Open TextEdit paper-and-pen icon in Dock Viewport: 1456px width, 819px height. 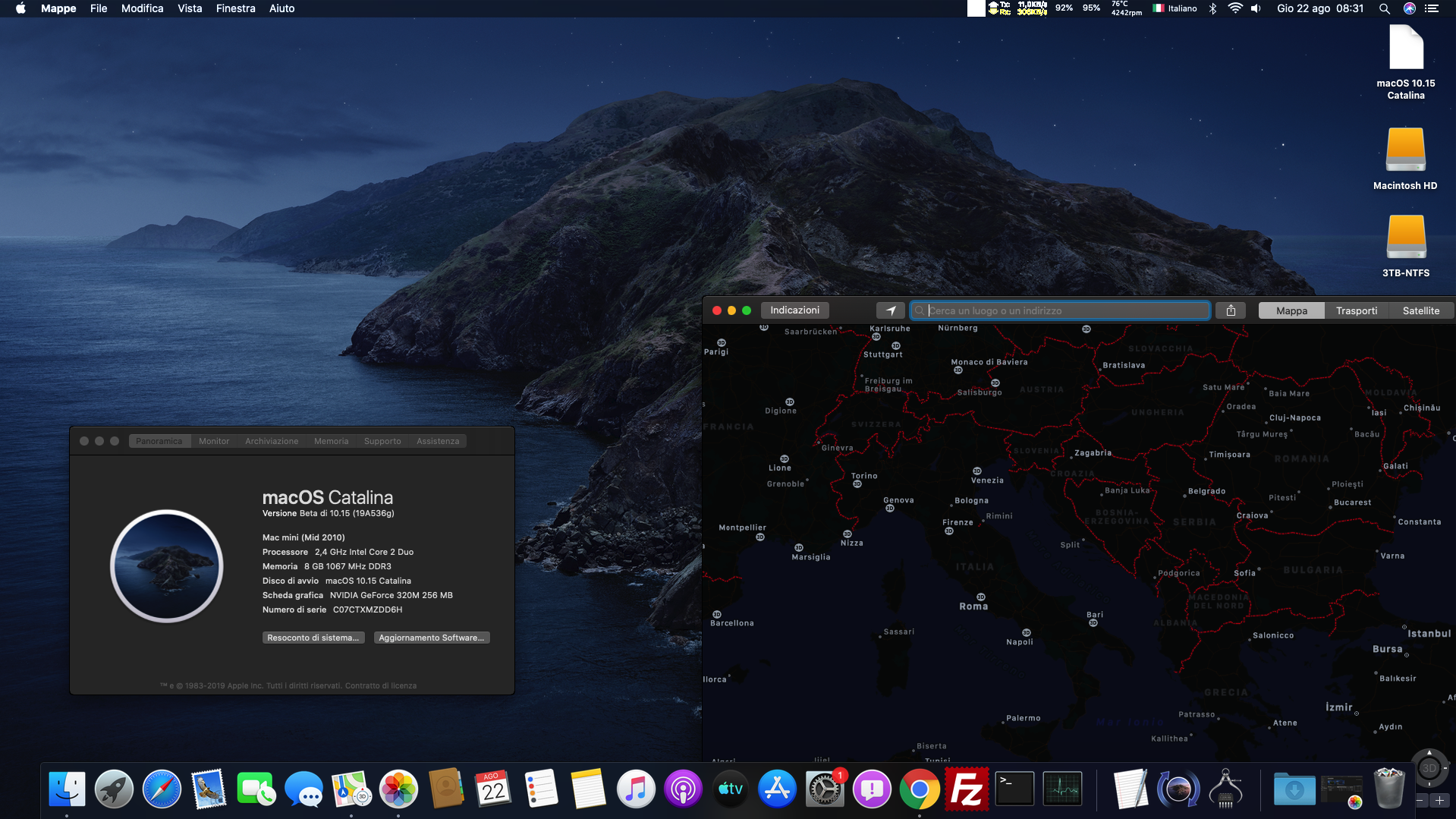click(1131, 789)
